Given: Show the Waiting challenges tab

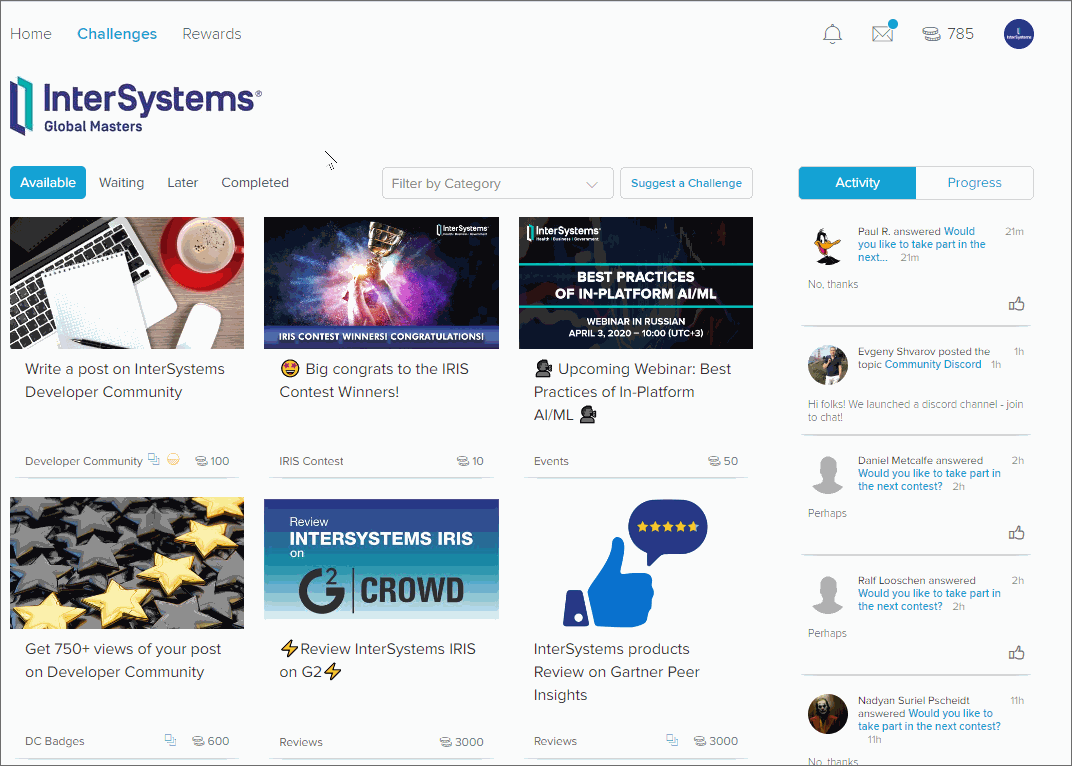Looking at the screenshot, I should (121, 183).
